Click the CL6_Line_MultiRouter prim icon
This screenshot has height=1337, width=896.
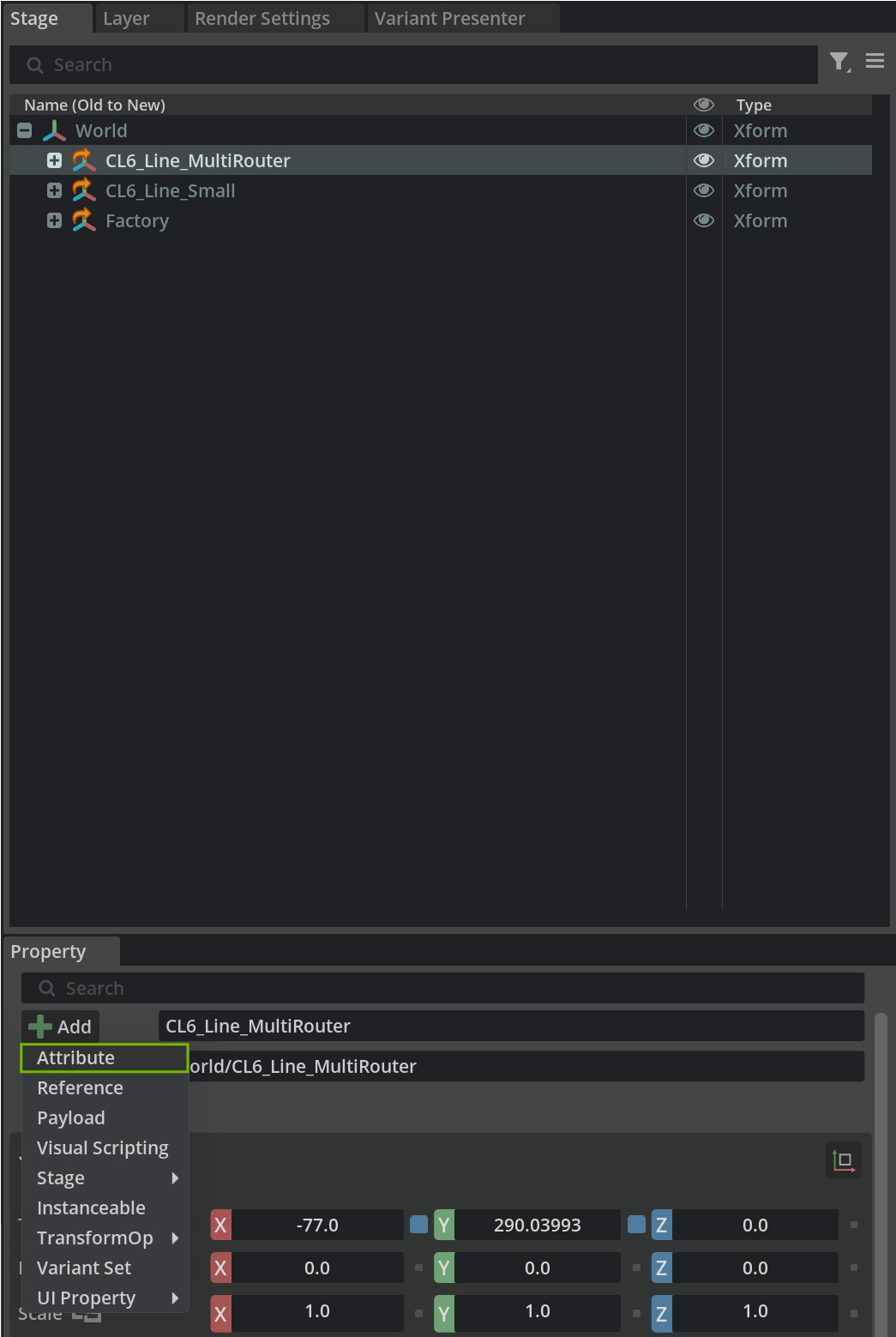click(83, 160)
